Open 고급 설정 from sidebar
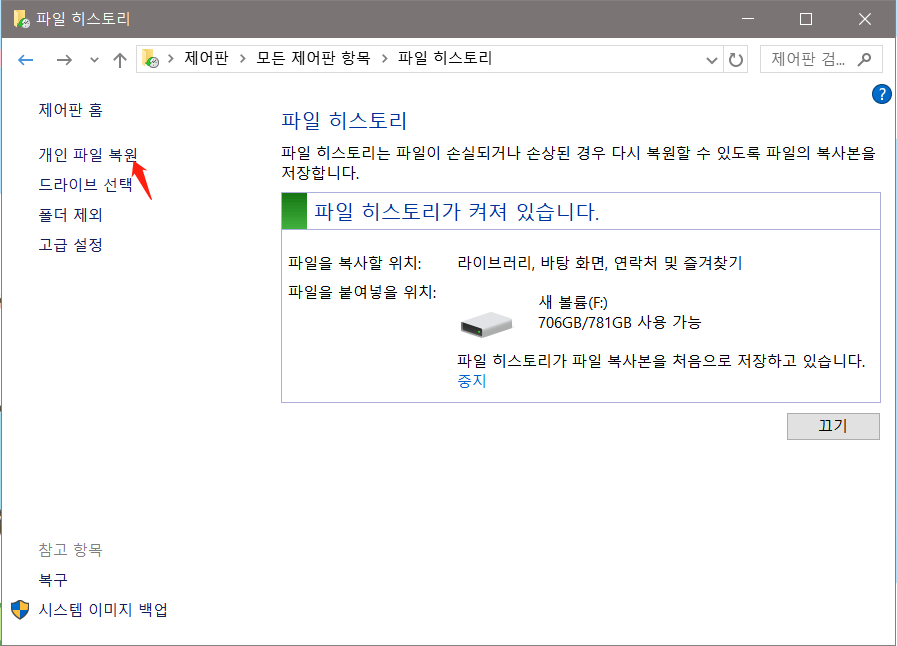This screenshot has height=646, width=897. click(73, 244)
